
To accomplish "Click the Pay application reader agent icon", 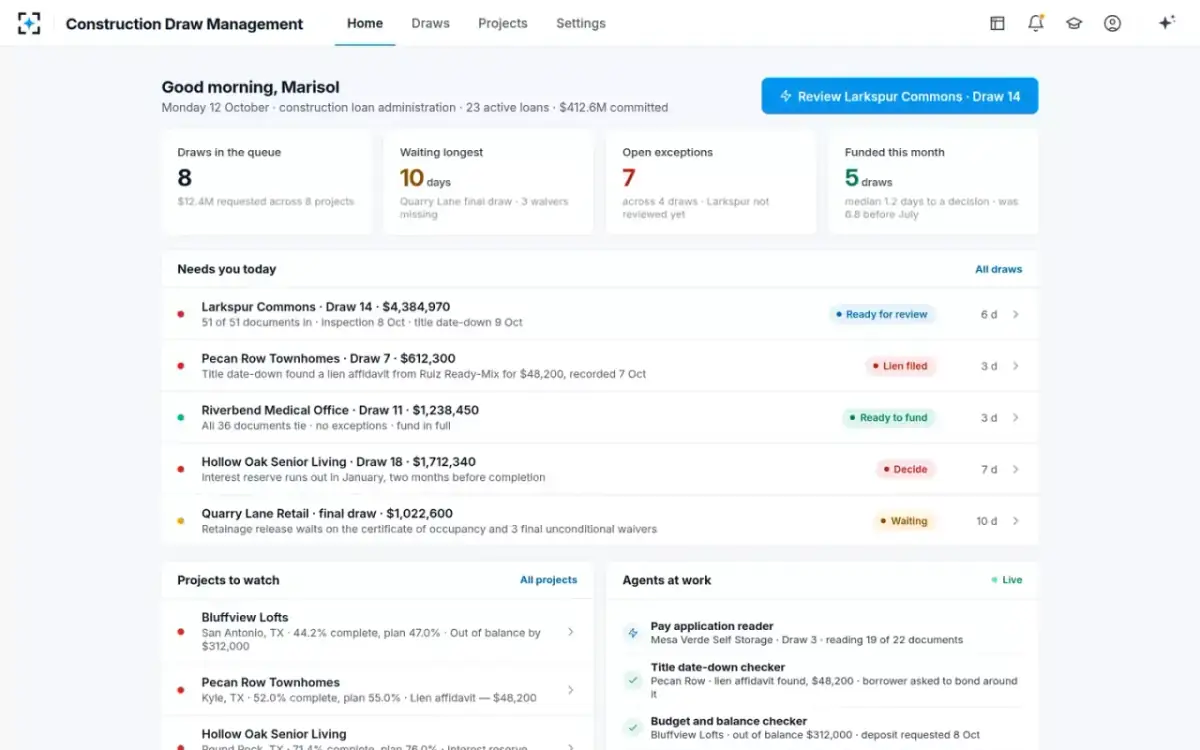I will 632,633.
